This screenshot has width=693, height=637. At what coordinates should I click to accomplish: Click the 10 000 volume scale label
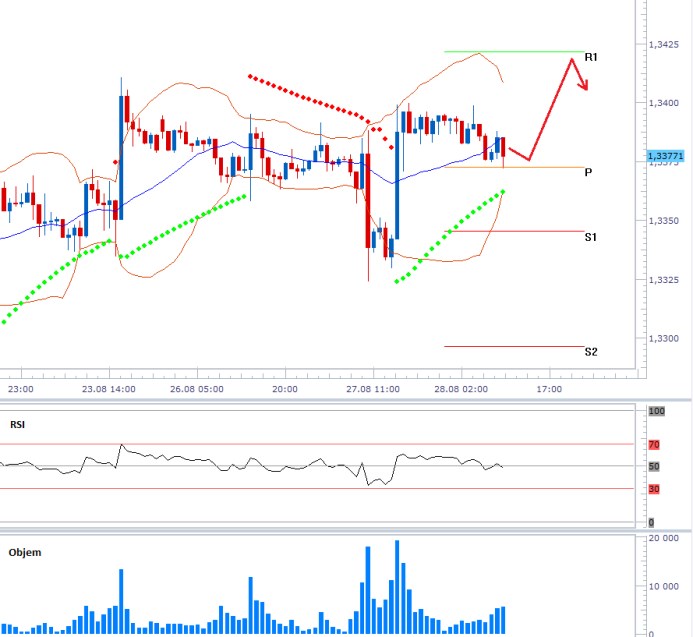coord(664,587)
